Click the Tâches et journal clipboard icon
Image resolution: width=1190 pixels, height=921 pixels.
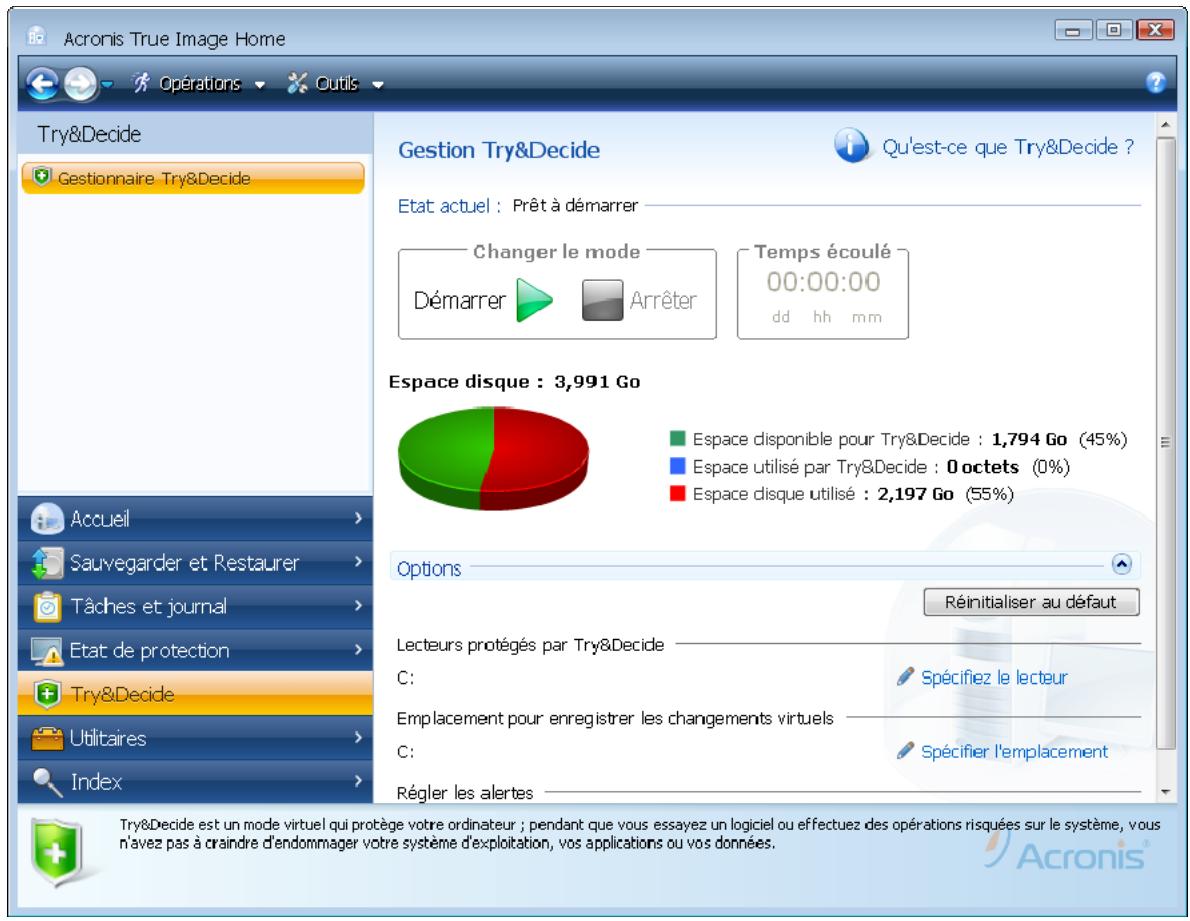tap(47, 607)
